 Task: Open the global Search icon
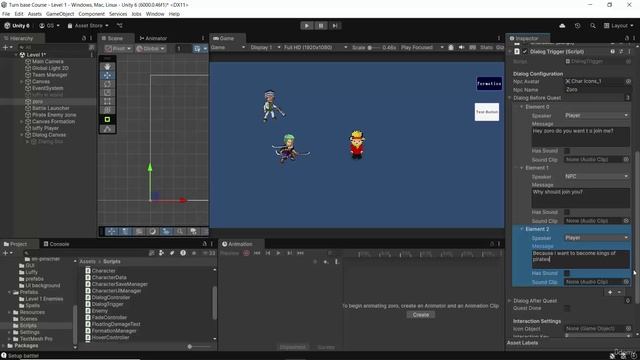pos(593,26)
